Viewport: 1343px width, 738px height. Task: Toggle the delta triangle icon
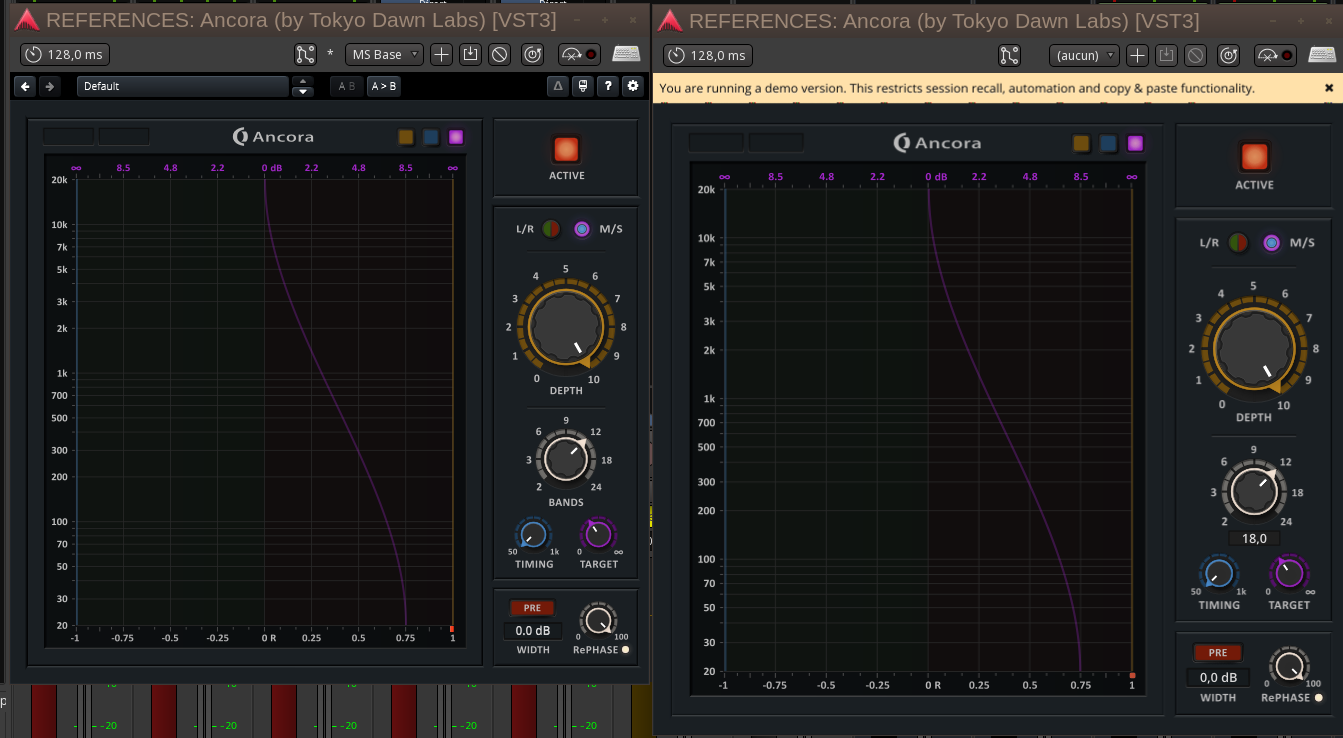coord(559,86)
